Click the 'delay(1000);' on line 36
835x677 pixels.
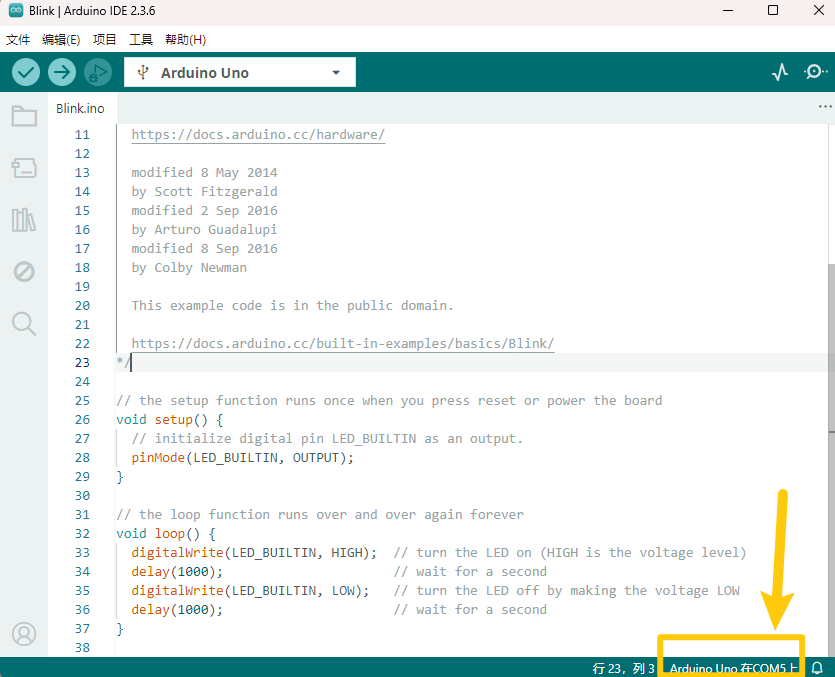pos(177,610)
